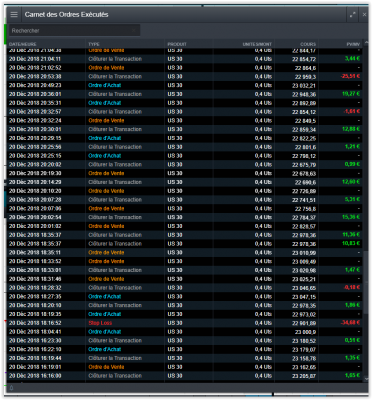Click the timestamp 20 Déc 2018 18:20:10
Screen dimensions: 372x400
tap(35, 305)
